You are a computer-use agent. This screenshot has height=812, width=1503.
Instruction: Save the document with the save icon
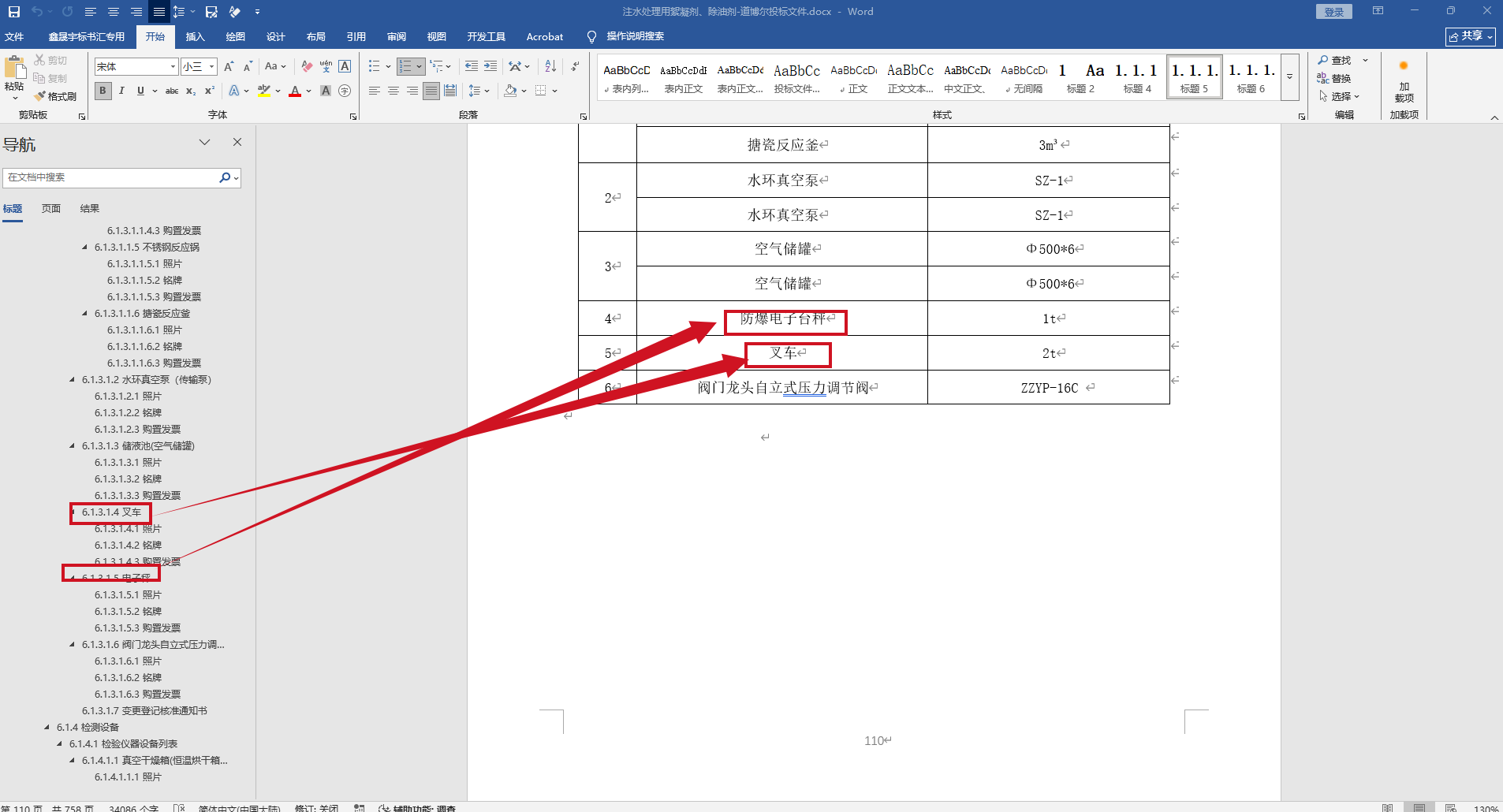tap(14, 12)
